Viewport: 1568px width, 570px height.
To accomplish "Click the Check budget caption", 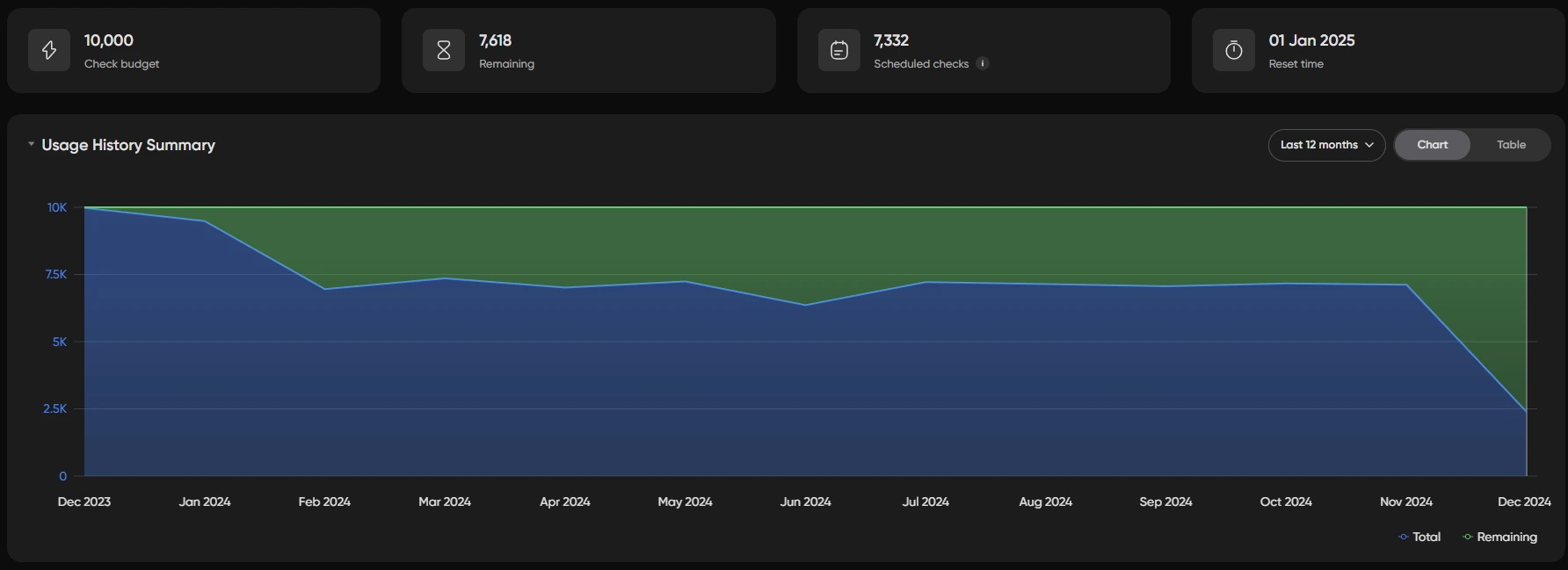I will pyautogui.click(x=121, y=63).
